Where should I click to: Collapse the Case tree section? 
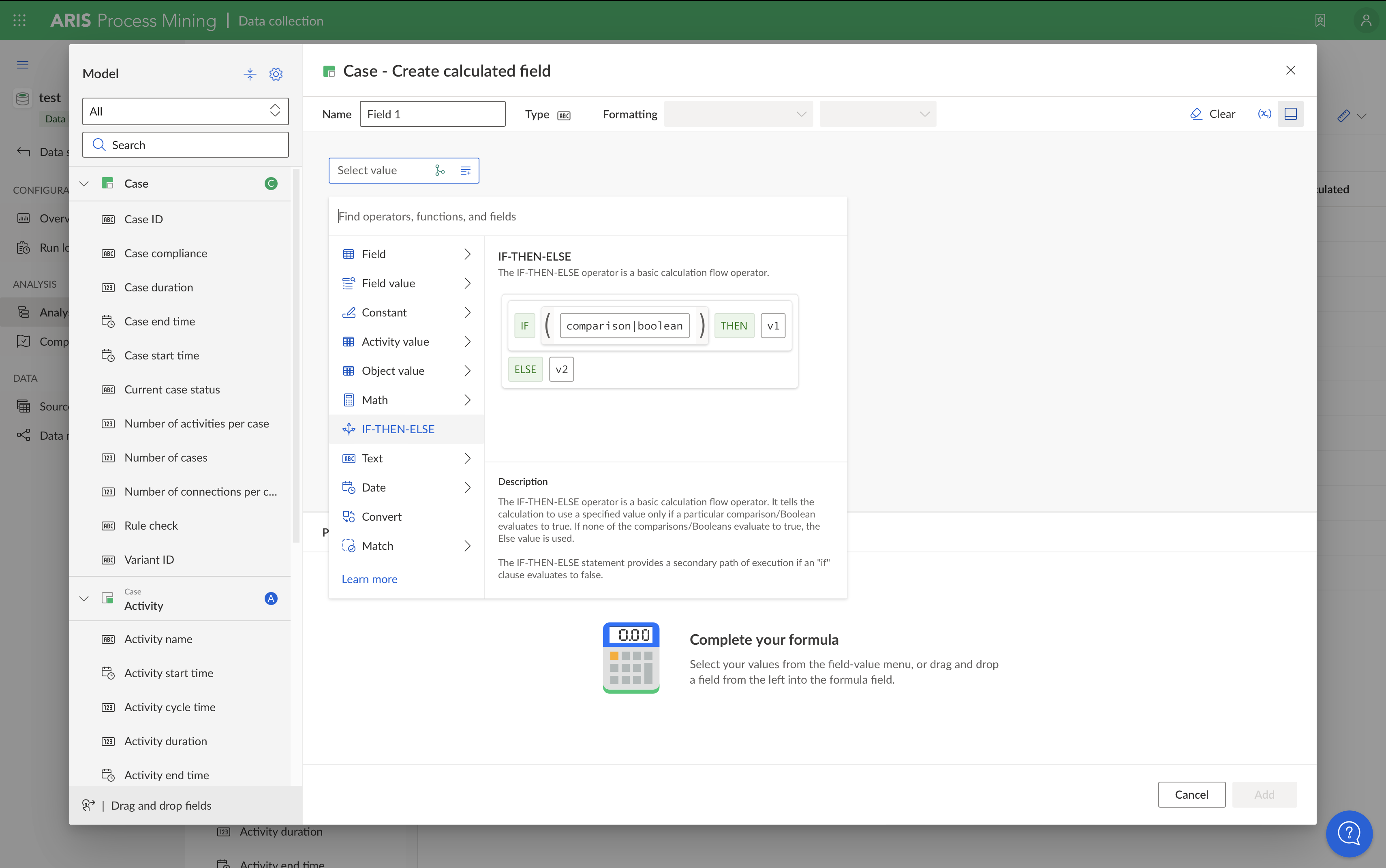[83, 183]
